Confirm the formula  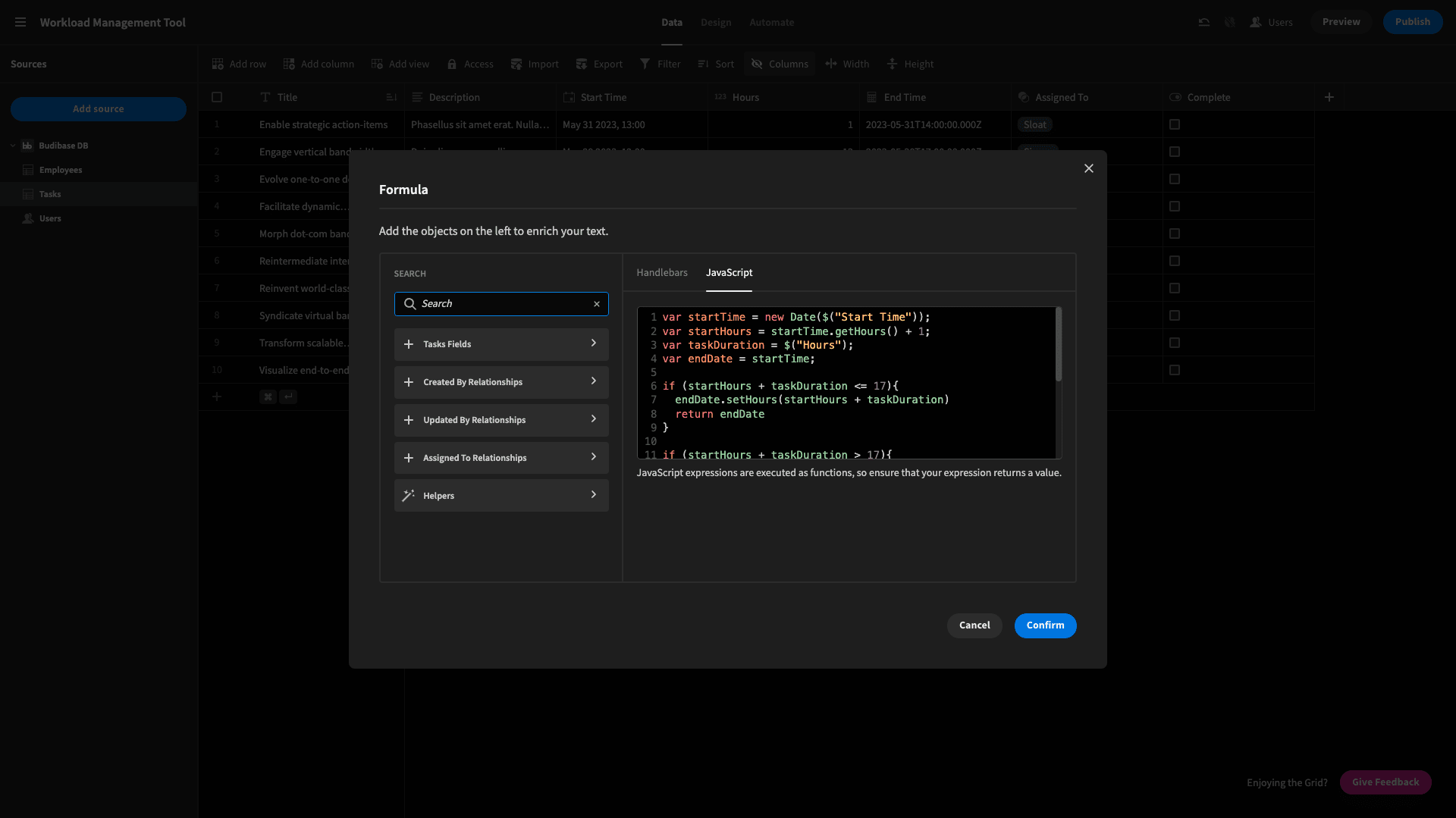(x=1045, y=625)
